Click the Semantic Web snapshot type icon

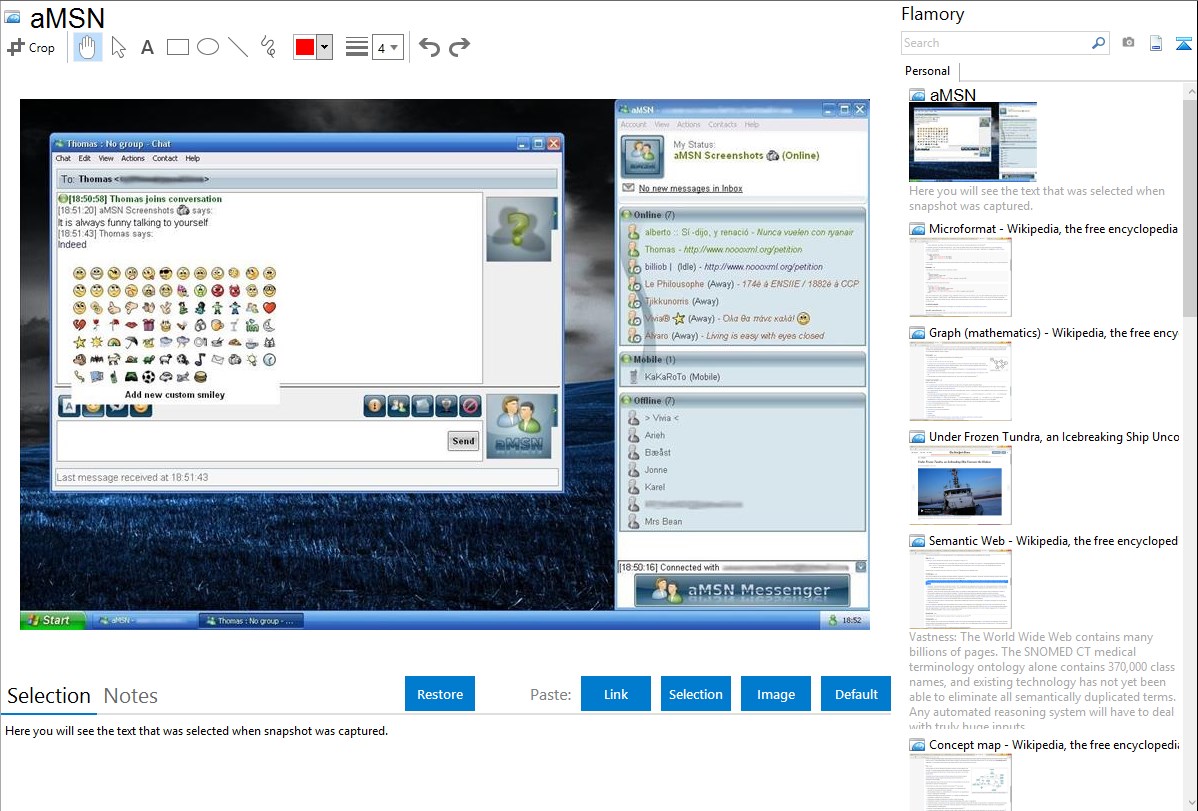point(917,540)
